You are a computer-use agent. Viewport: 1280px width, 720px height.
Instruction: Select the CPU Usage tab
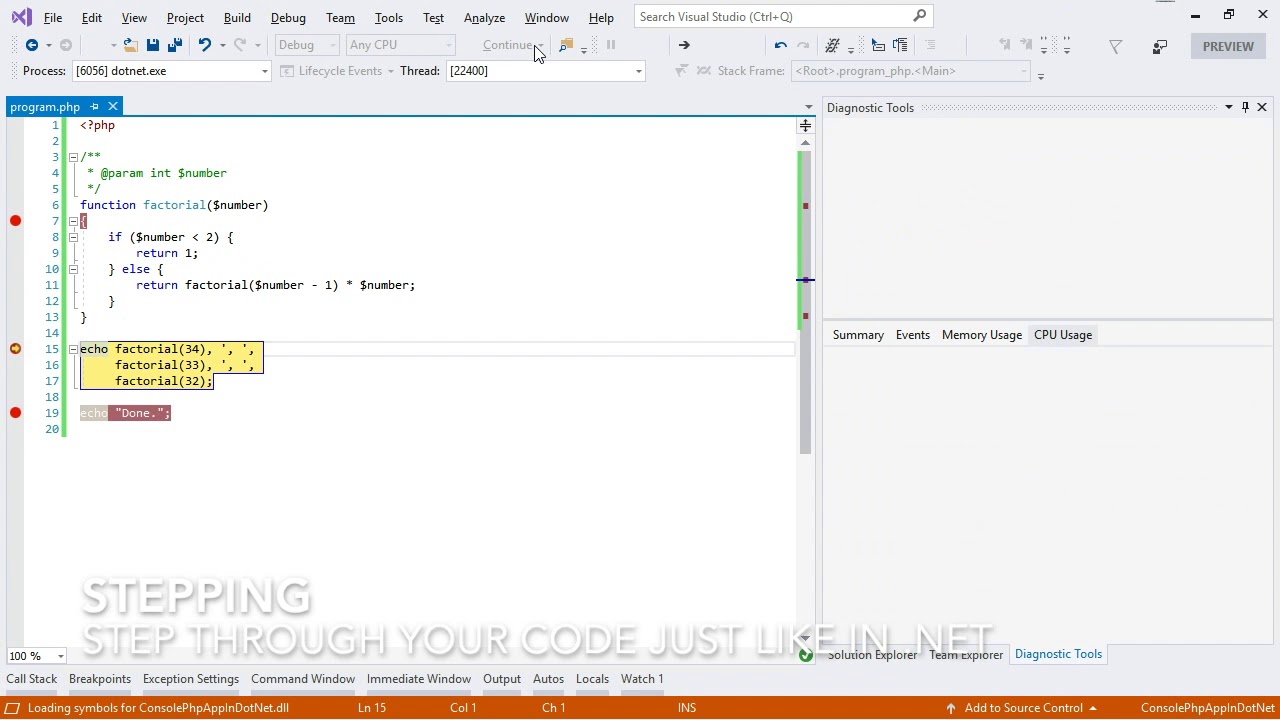(1063, 335)
